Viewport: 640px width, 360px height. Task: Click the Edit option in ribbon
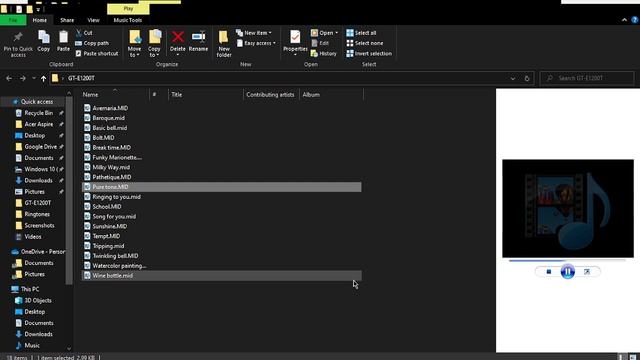click(320, 43)
